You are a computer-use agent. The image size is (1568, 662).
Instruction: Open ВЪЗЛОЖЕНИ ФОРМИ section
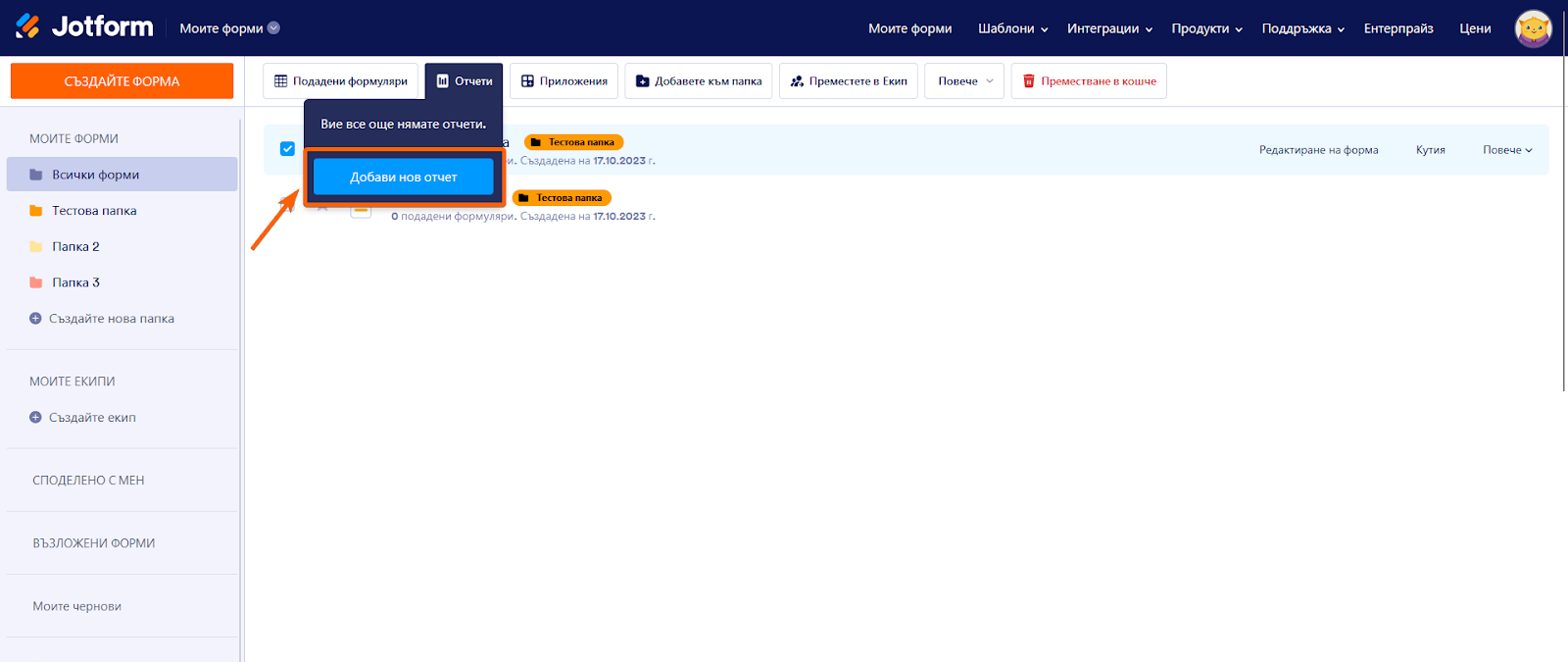pyautogui.click(x=94, y=543)
